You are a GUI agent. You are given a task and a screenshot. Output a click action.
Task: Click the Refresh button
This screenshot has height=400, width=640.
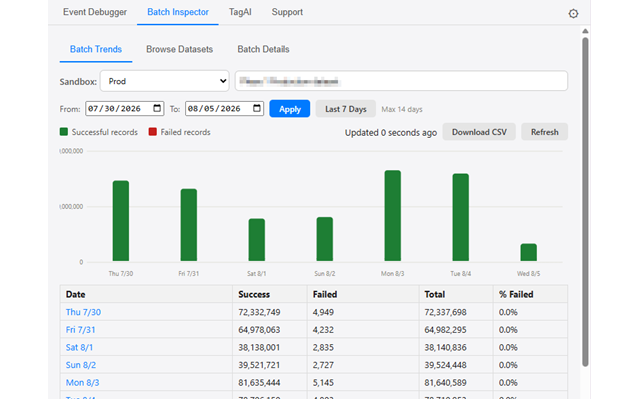(544, 132)
